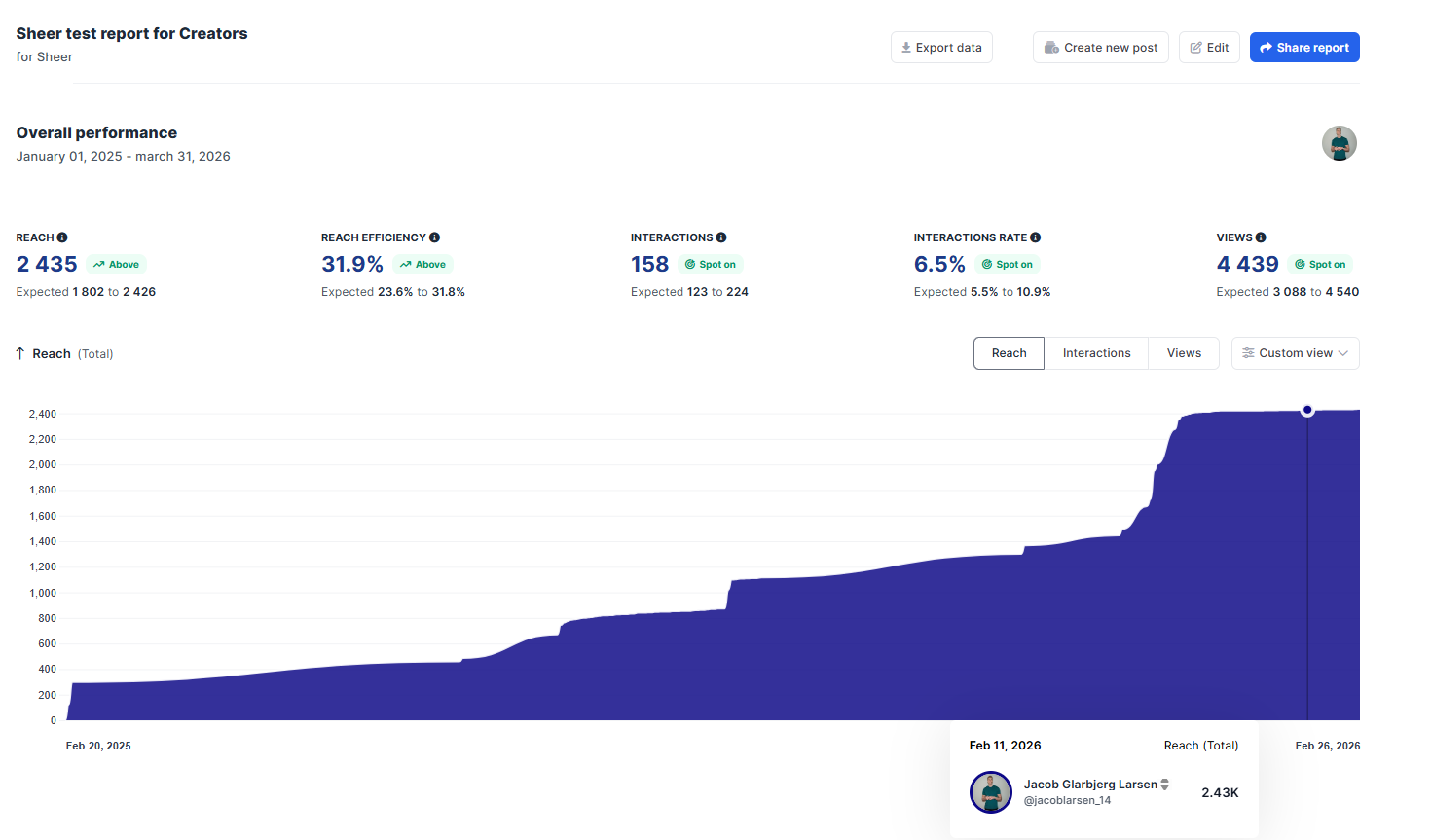Click the Above badge next to Reach Efficiency

(422, 264)
